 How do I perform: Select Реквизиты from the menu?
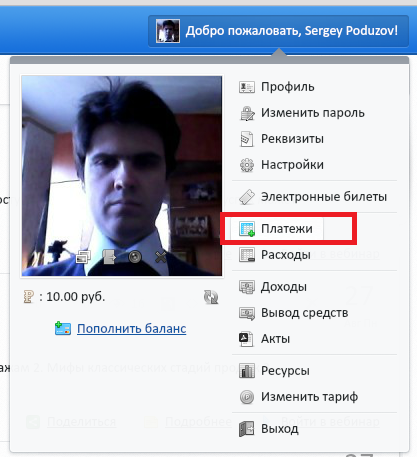pos(292,139)
